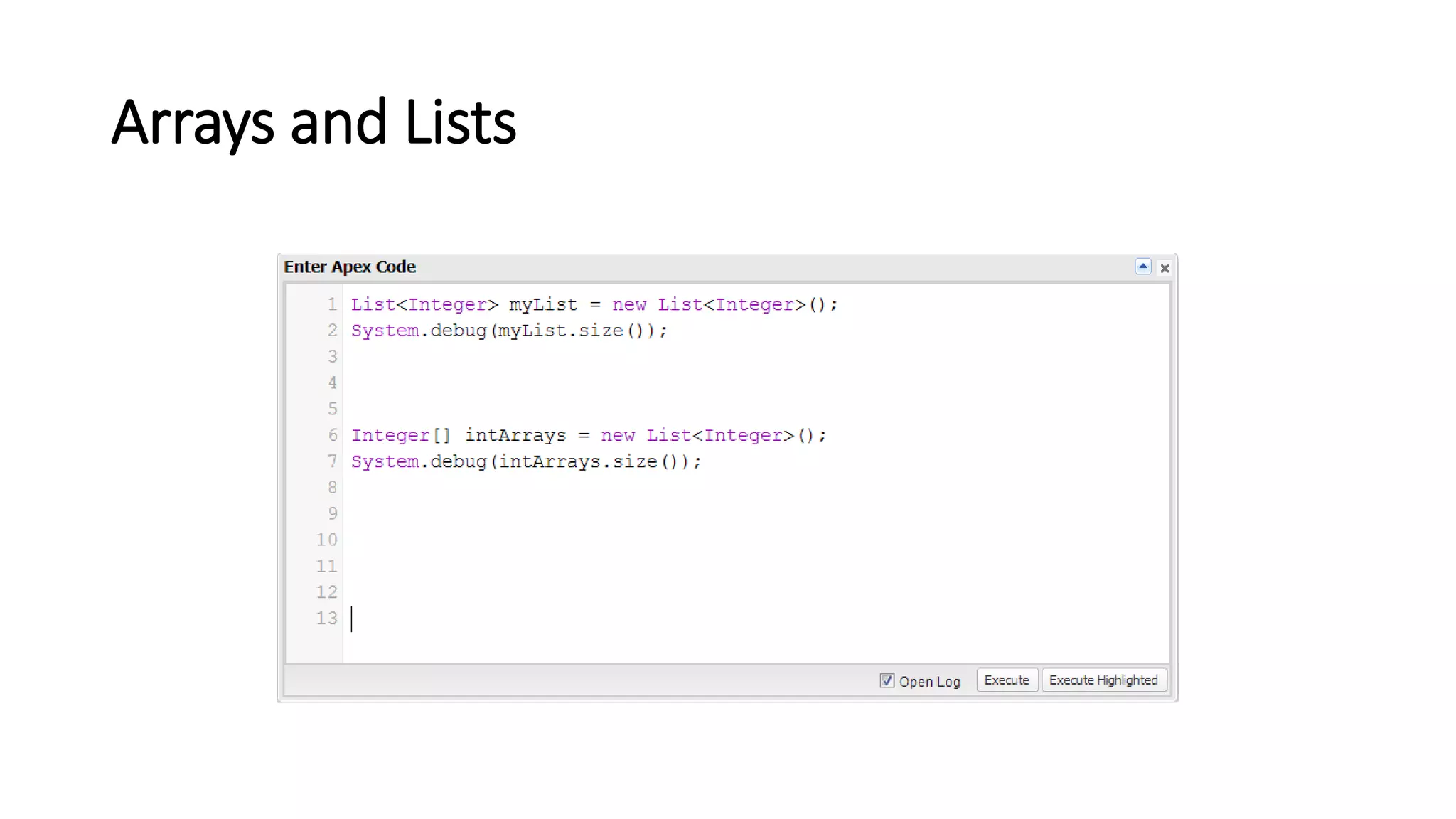Place cursor on line 1 List<Integer> myList code
Image resolution: width=1456 pixels, height=819 pixels.
tap(594, 305)
